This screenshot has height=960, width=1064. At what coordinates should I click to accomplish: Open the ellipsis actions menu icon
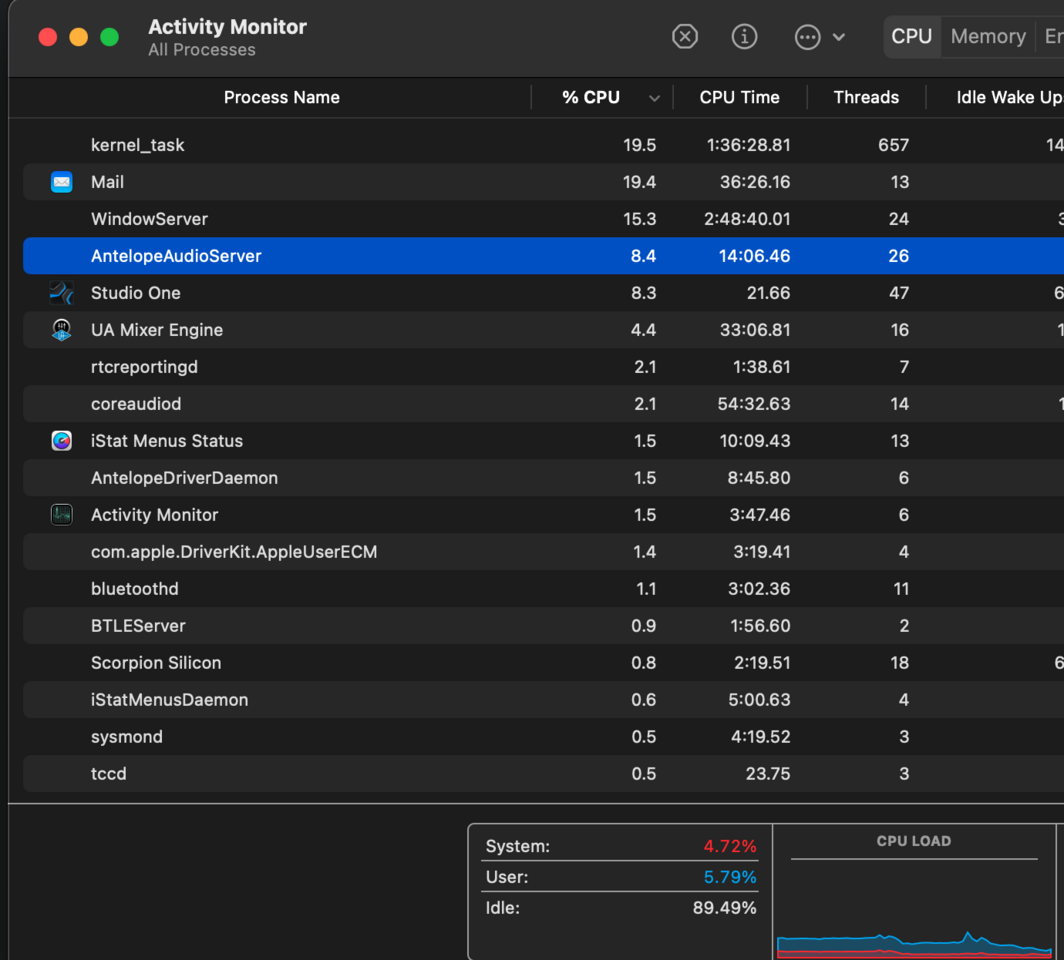[808, 37]
